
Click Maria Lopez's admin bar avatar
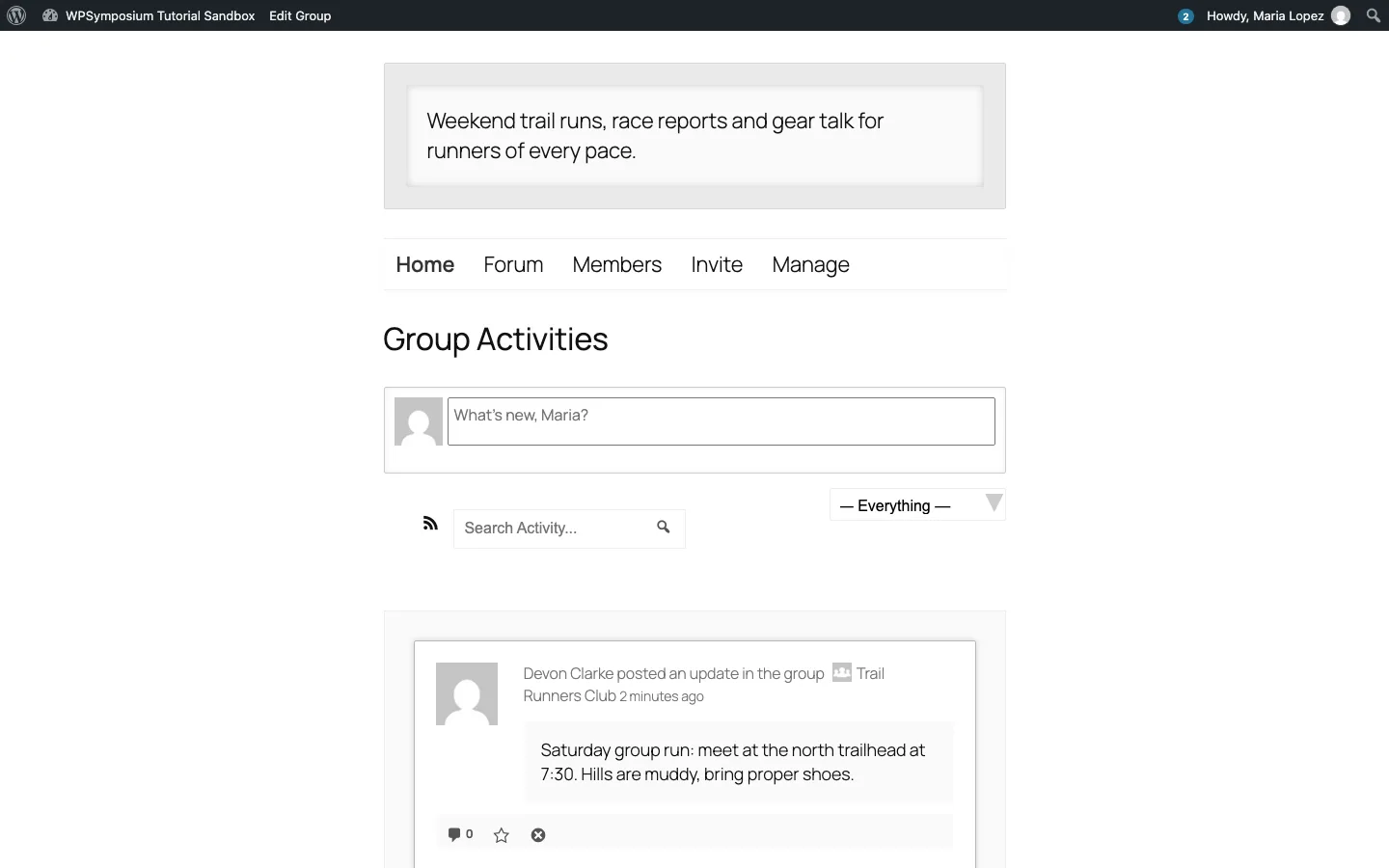[1341, 15]
